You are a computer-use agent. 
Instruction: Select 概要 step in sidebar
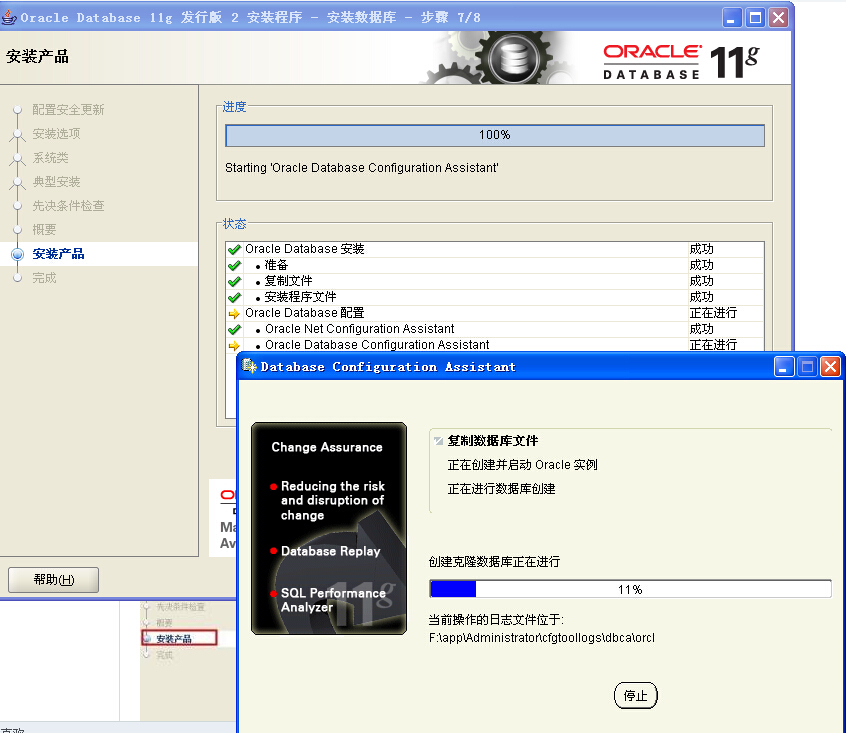[x=44, y=230]
